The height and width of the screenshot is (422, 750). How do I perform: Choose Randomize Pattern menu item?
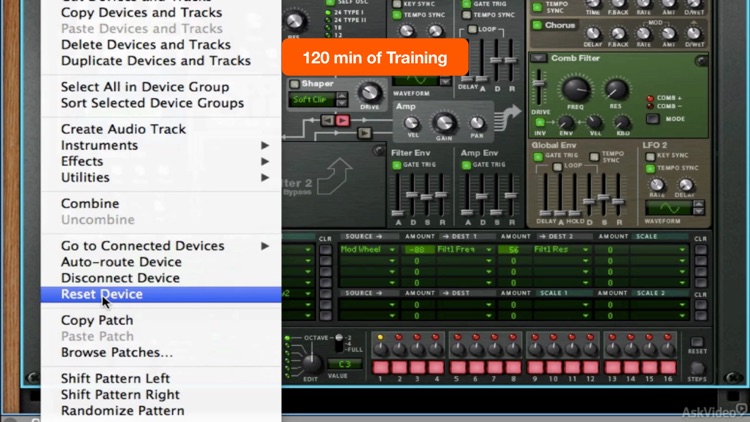[x=122, y=410]
